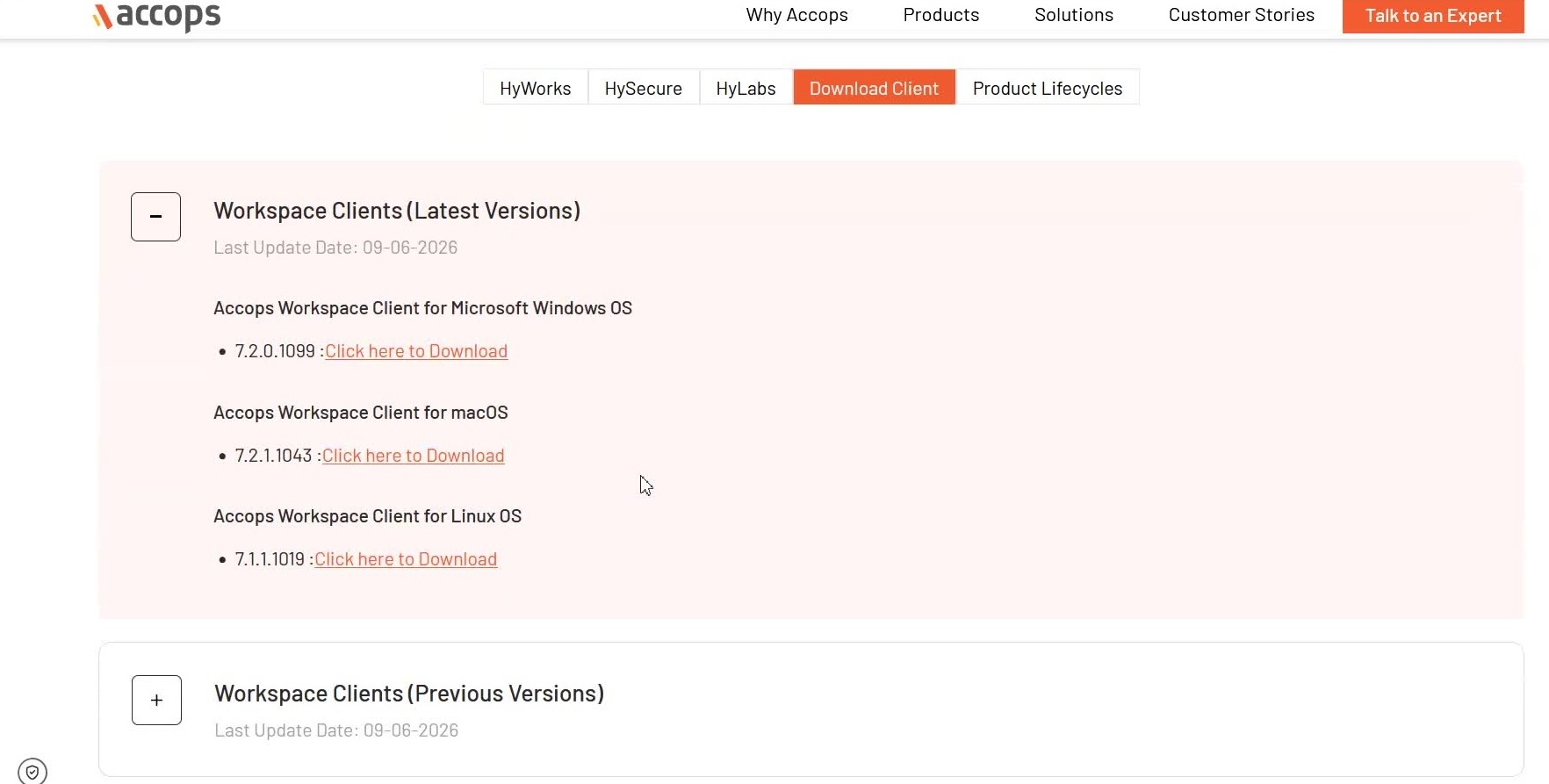Viewport: 1549px width, 784px height.
Task: Select the Download Client tab
Action: 875,88
